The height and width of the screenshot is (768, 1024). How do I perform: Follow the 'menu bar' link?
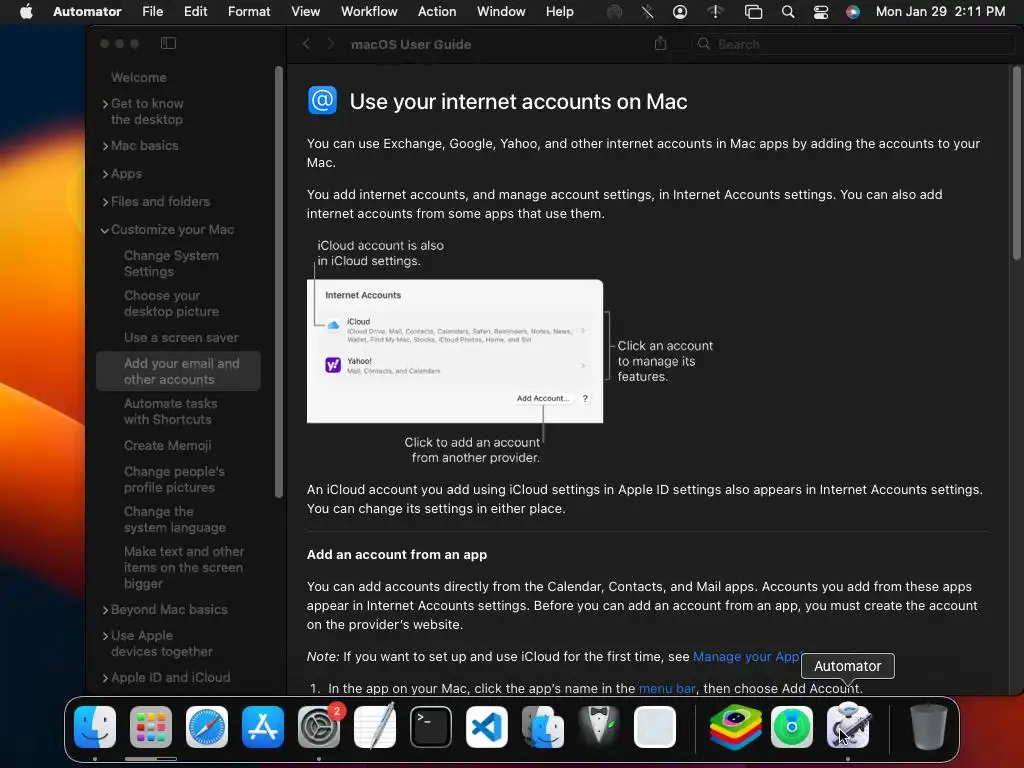click(667, 688)
